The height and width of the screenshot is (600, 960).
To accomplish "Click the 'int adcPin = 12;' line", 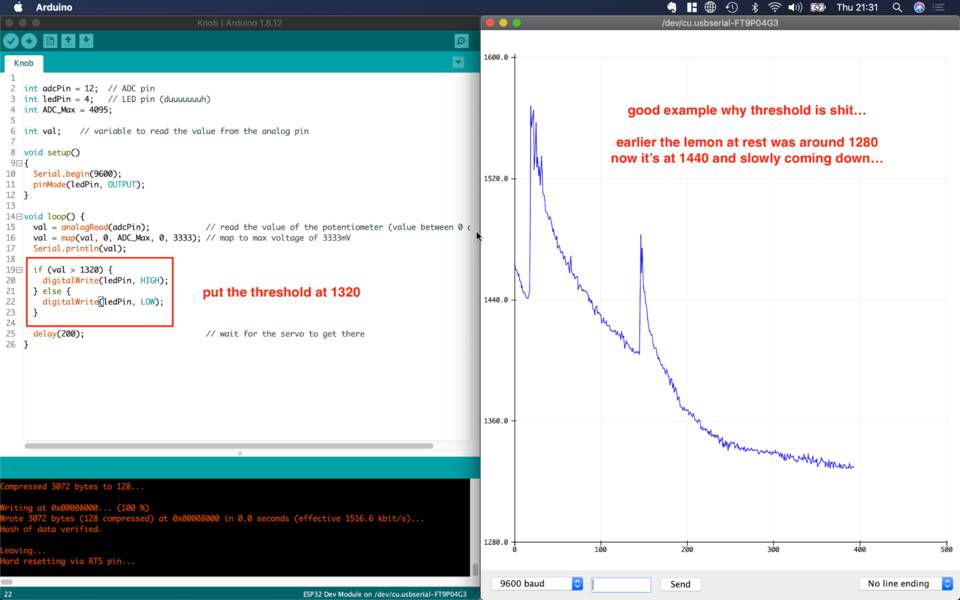I will [x=61, y=88].
